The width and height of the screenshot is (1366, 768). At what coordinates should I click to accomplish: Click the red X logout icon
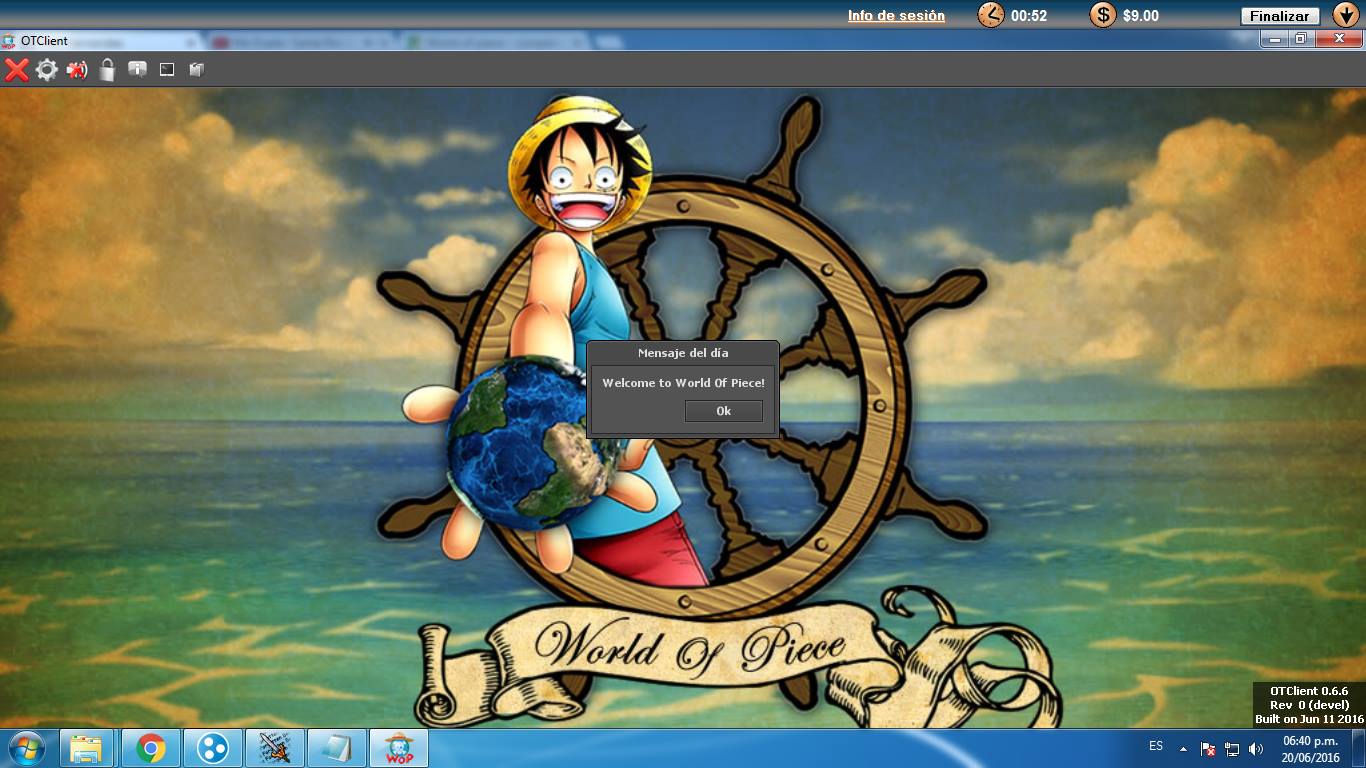point(17,69)
